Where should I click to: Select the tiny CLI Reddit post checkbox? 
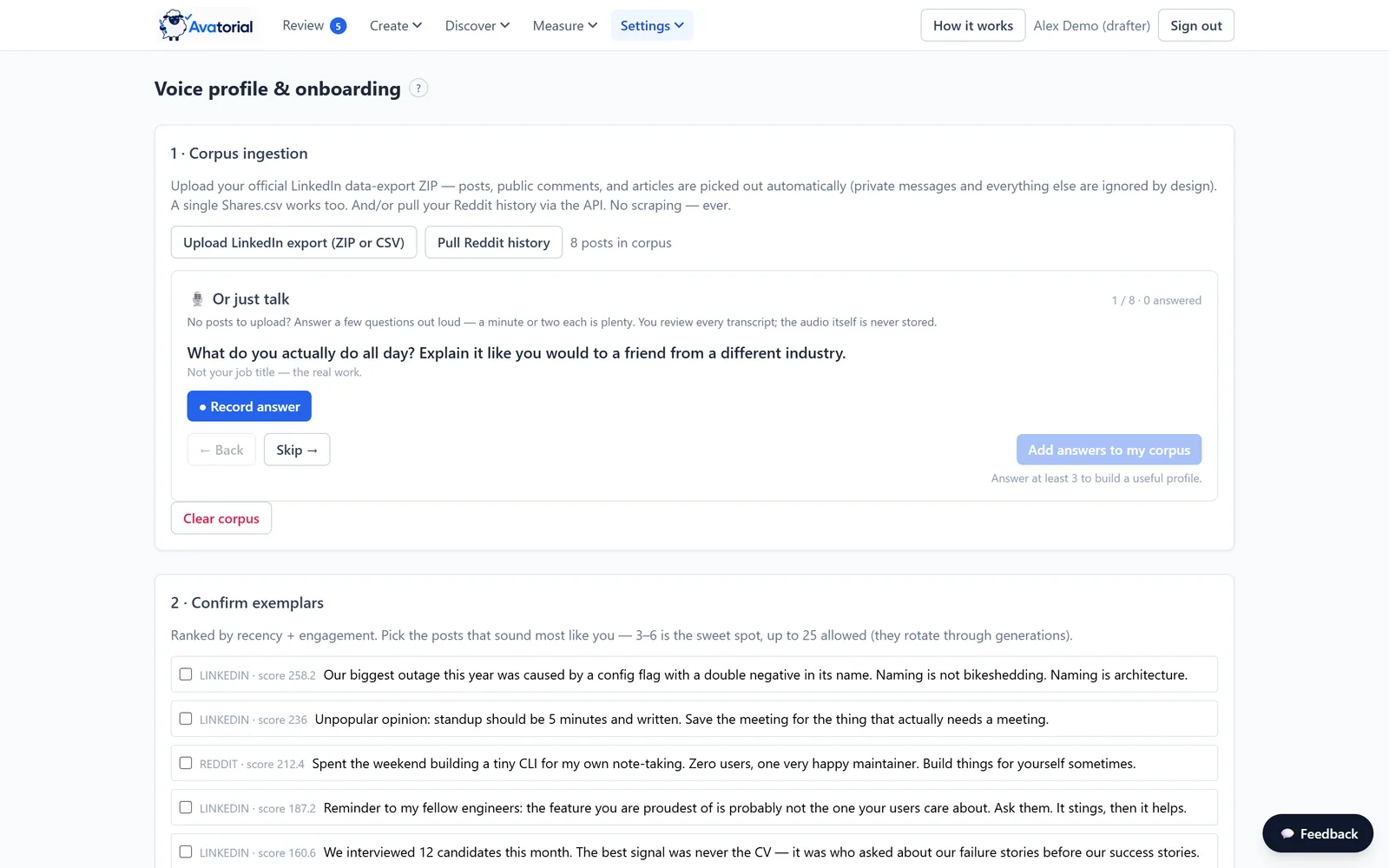186,763
